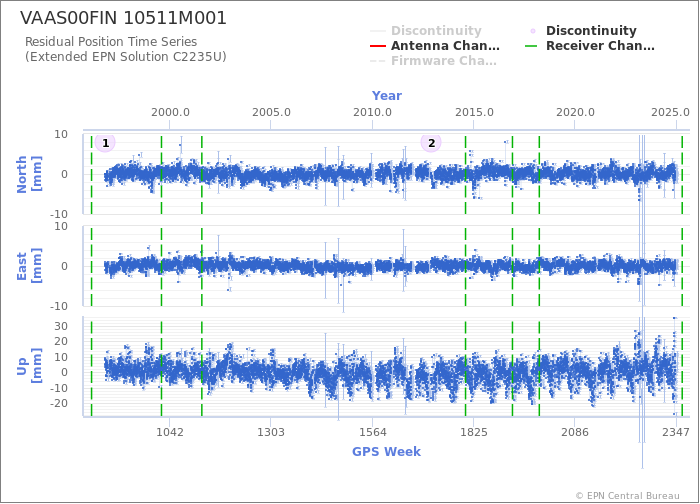Select discontinuity marker 2 in North plot
Image resolution: width=700 pixels, height=504 pixels.
[431, 143]
